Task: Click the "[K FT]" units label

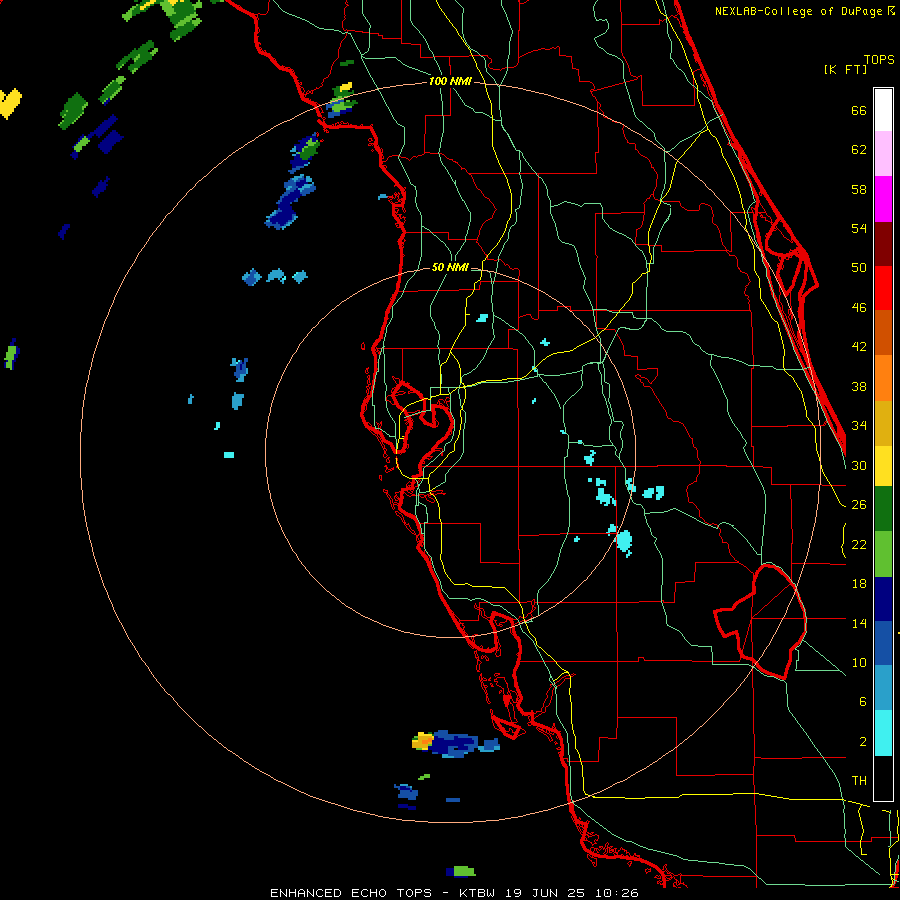Action: click(845, 69)
